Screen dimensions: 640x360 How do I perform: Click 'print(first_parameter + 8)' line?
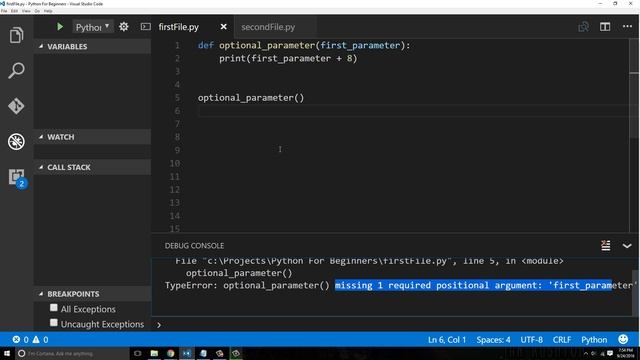point(288,58)
